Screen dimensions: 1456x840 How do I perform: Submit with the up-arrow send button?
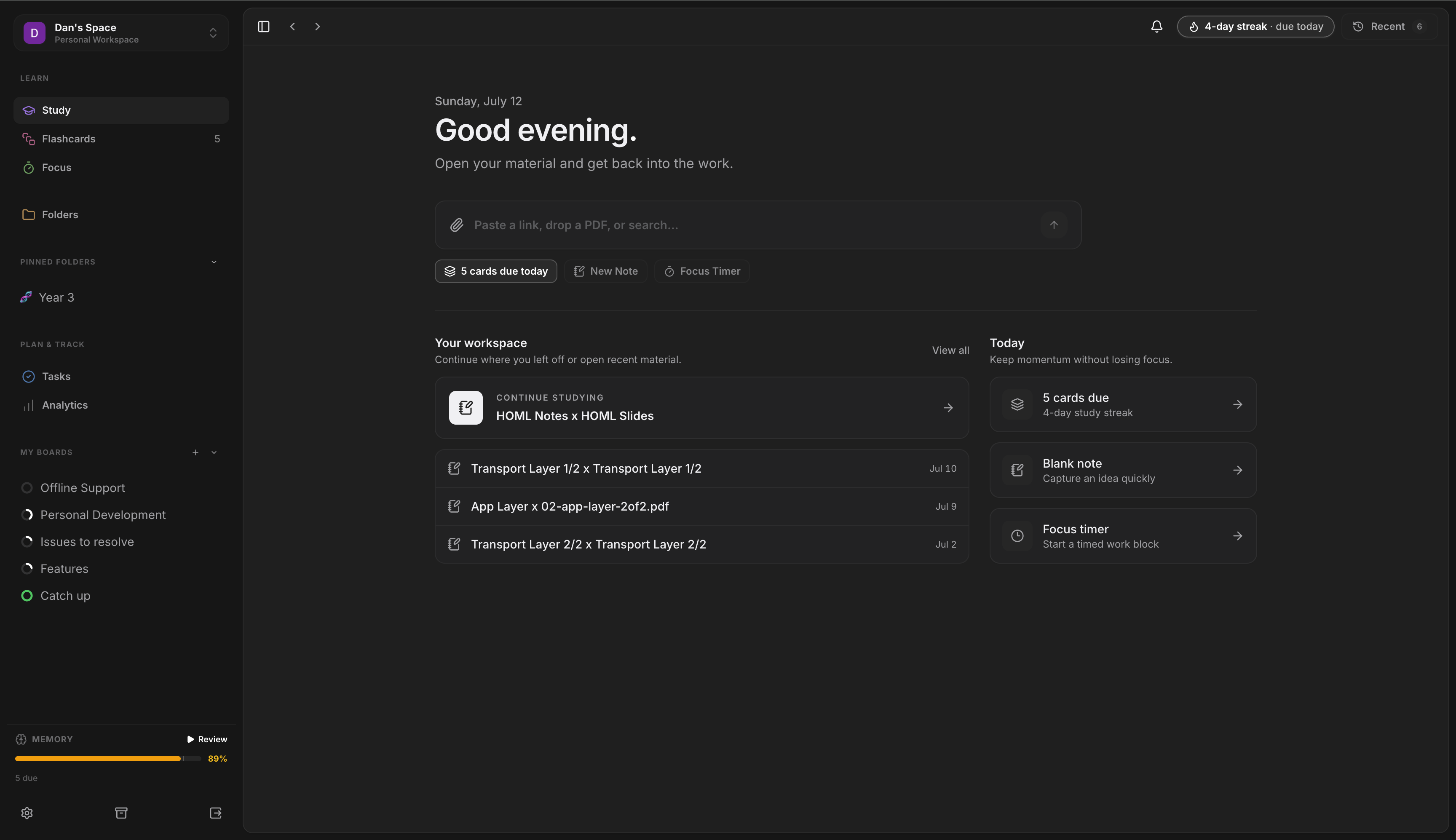click(x=1054, y=225)
